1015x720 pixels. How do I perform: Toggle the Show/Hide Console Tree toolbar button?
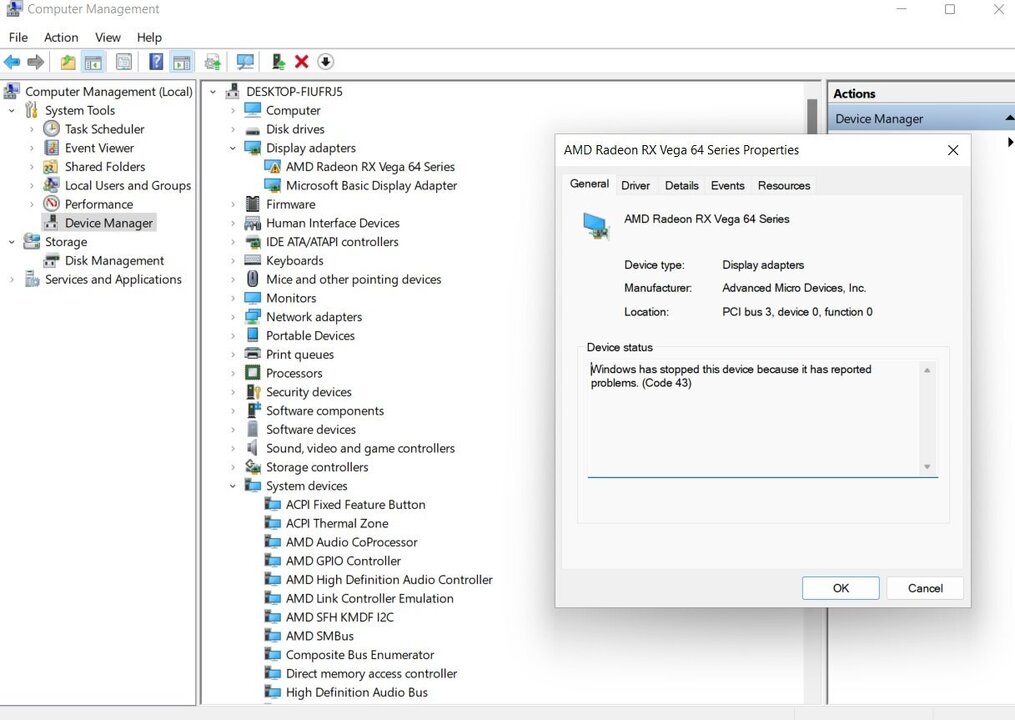(x=93, y=62)
